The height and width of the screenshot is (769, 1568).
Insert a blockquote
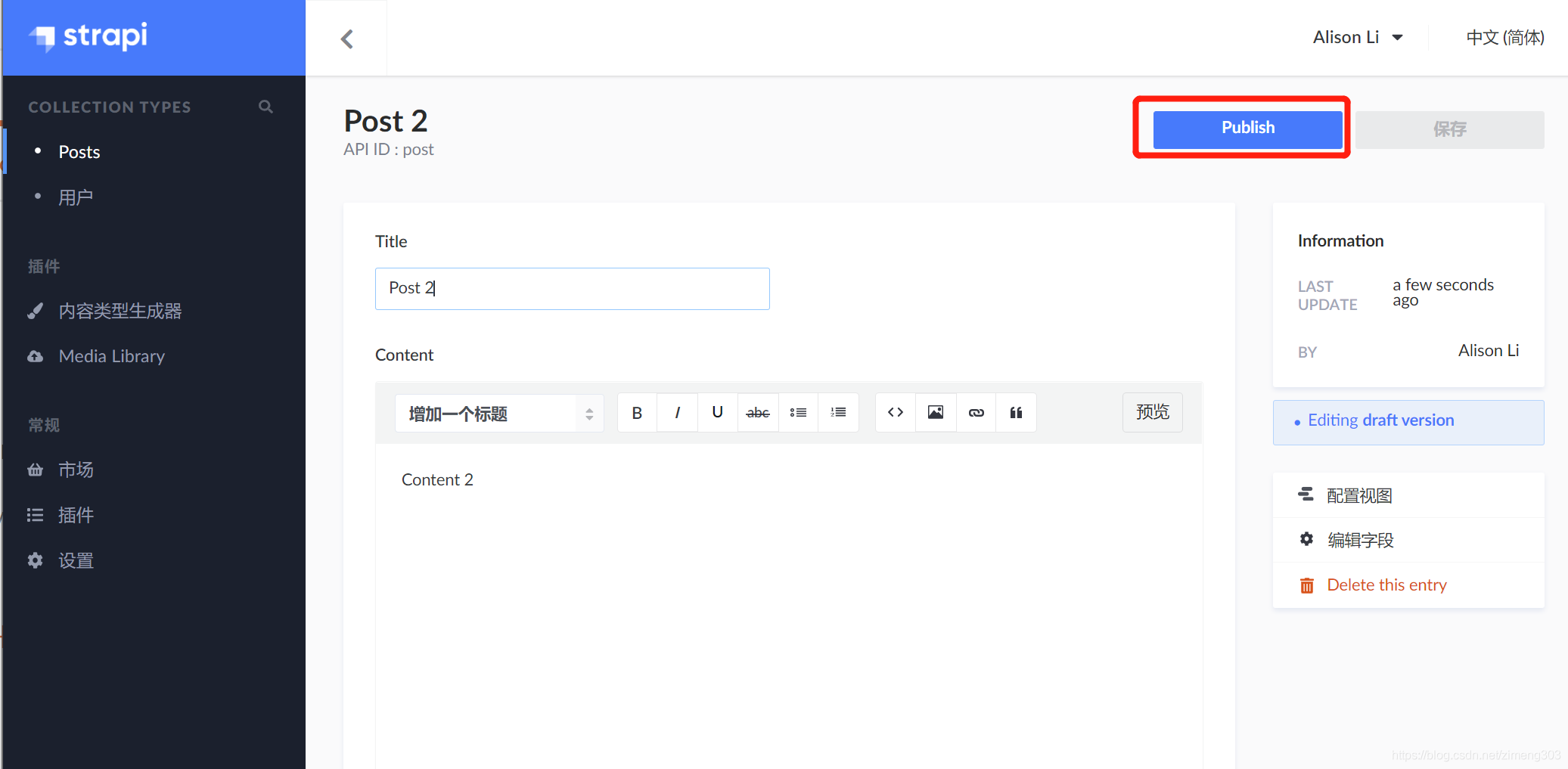pyautogui.click(x=1017, y=413)
